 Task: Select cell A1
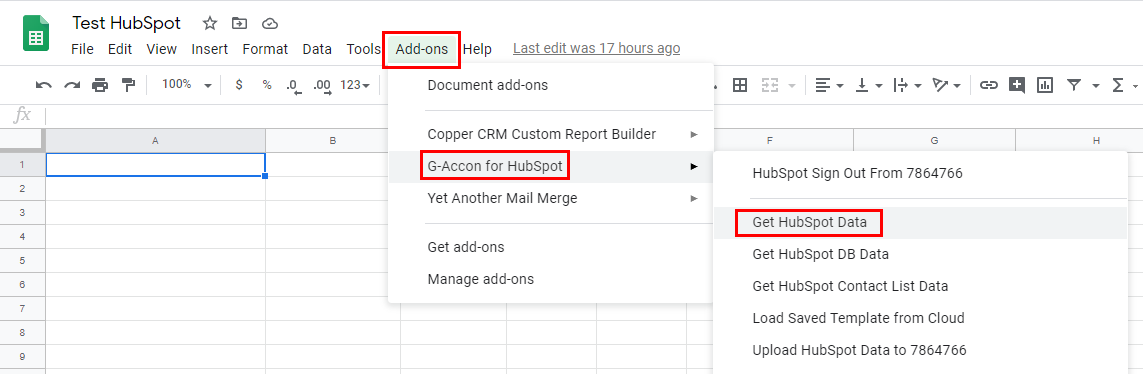155,164
